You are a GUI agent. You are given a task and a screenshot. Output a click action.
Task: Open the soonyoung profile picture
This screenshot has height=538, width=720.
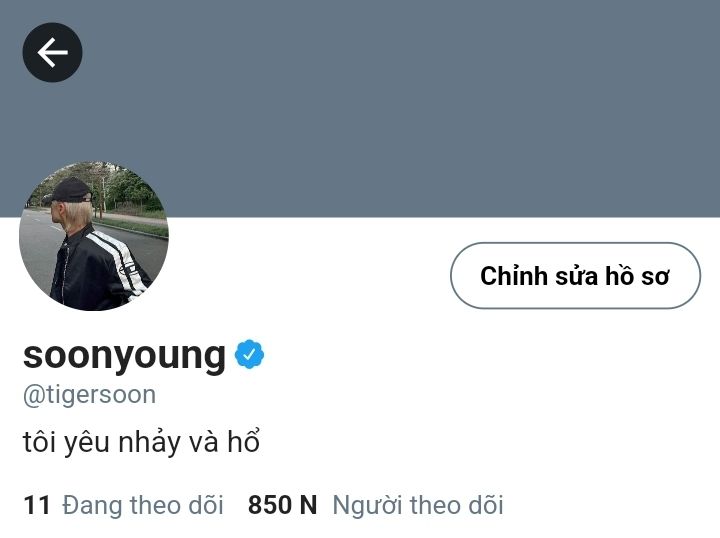pos(94,236)
